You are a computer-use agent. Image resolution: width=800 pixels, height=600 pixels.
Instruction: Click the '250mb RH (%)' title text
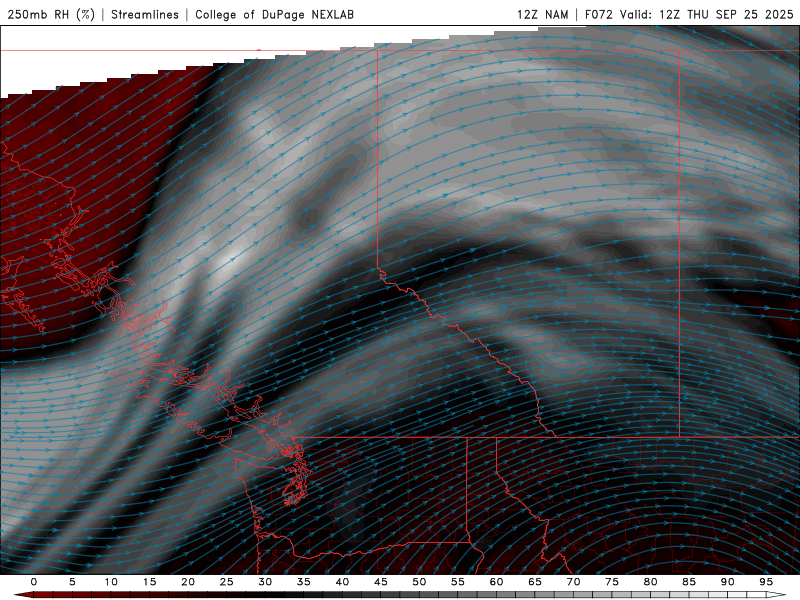(x=52, y=14)
